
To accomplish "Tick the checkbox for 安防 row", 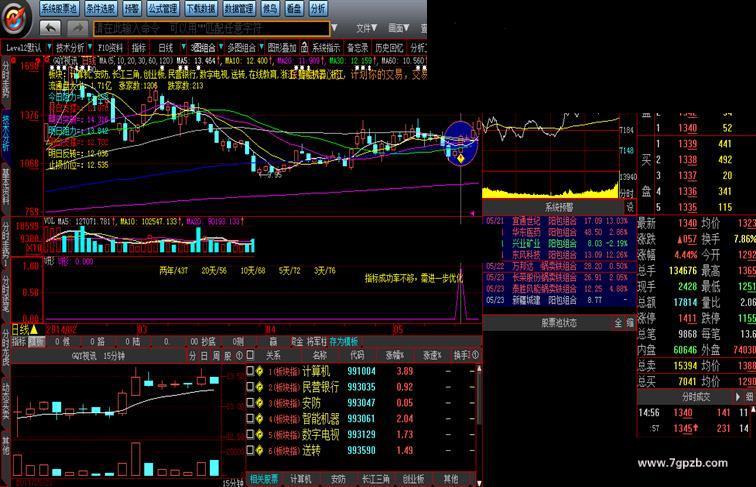I will 250,403.
